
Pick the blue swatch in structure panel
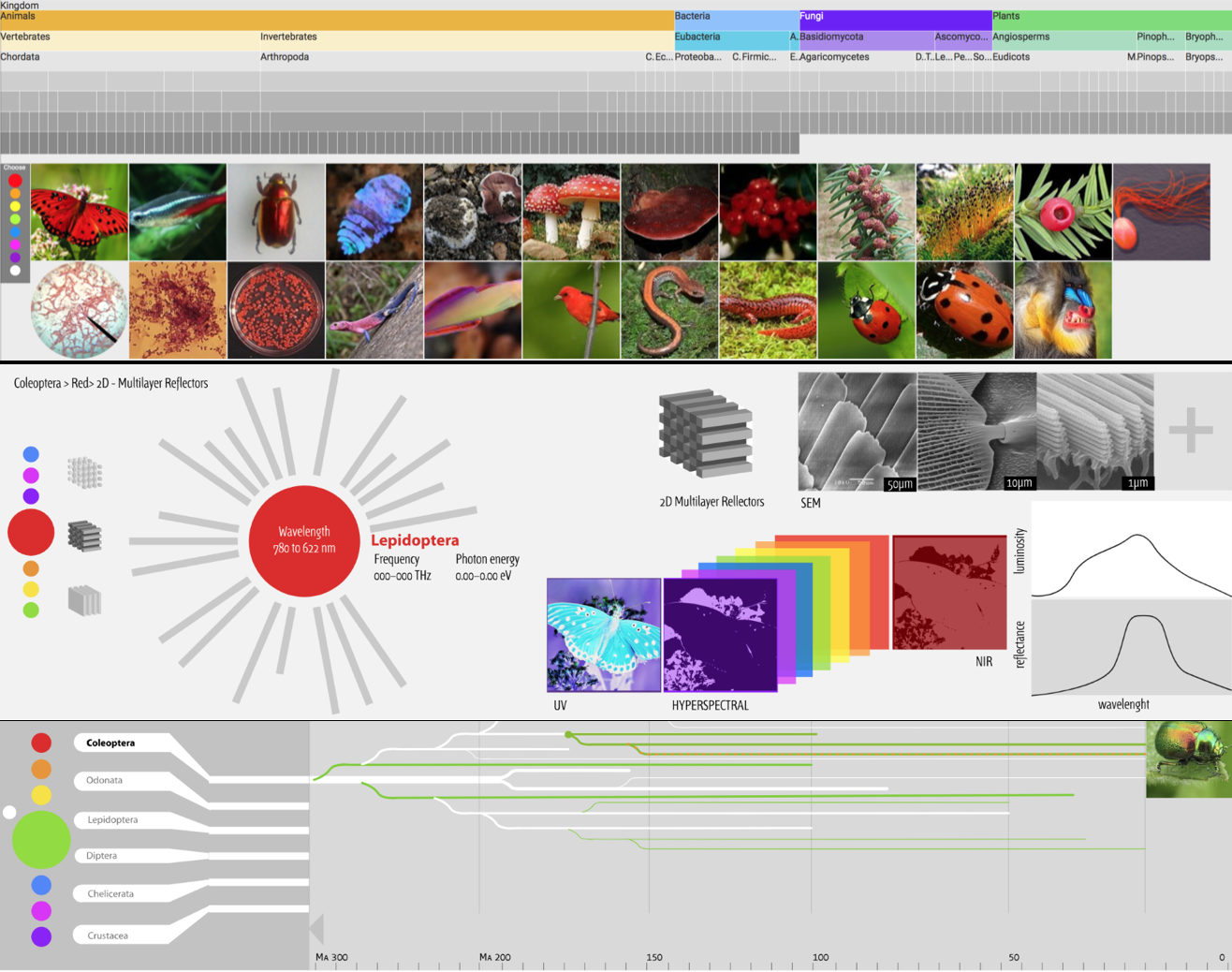pyautogui.click(x=31, y=454)
